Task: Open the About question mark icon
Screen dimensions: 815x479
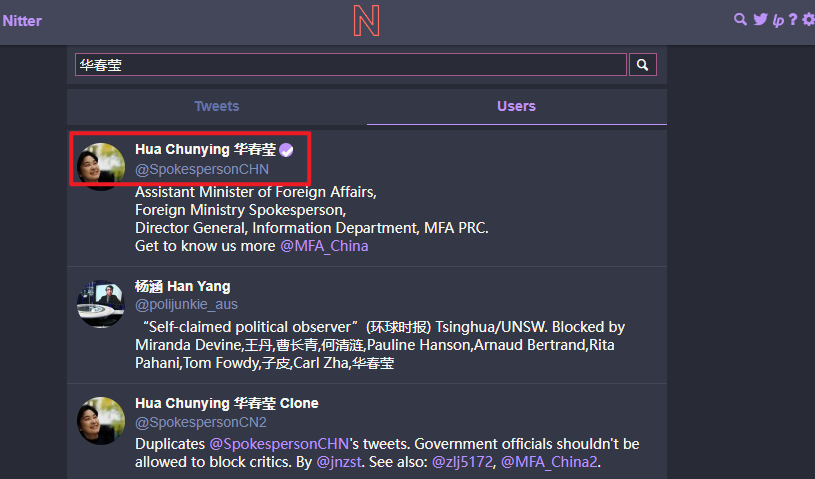Action: [793, 20]
